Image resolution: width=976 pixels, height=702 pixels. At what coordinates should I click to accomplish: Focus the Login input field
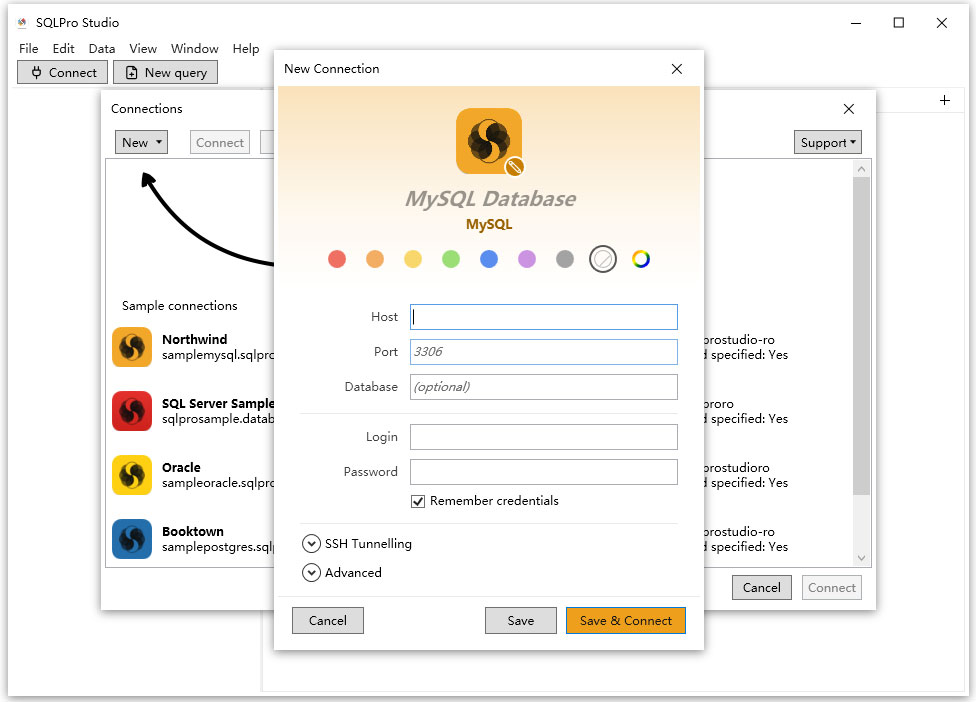pos(543,437)
